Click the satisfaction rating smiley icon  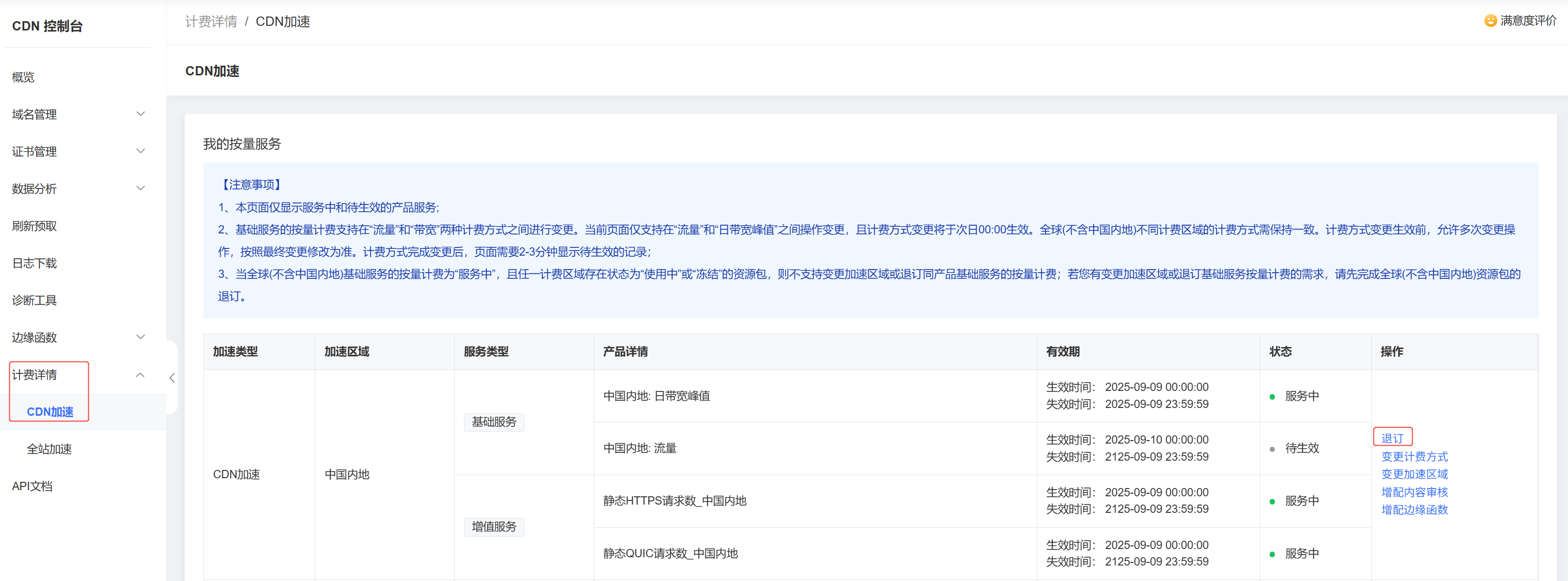[x=1490, y=21]
